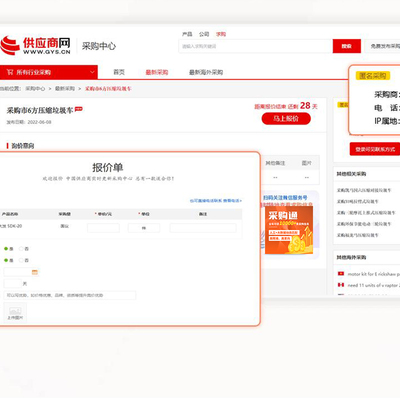Open the calendar date picker icon

pyautogui.click(x=35, y=272)
